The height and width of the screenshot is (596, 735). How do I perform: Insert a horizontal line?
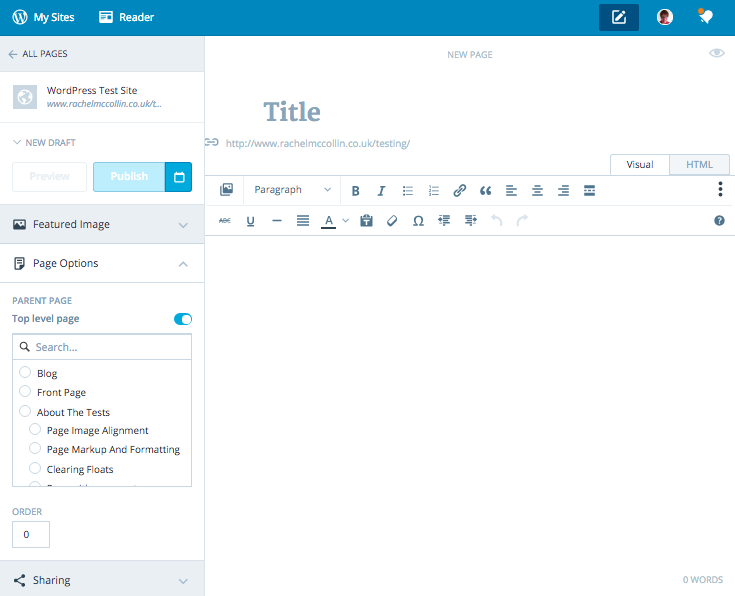tap(277, 220)
